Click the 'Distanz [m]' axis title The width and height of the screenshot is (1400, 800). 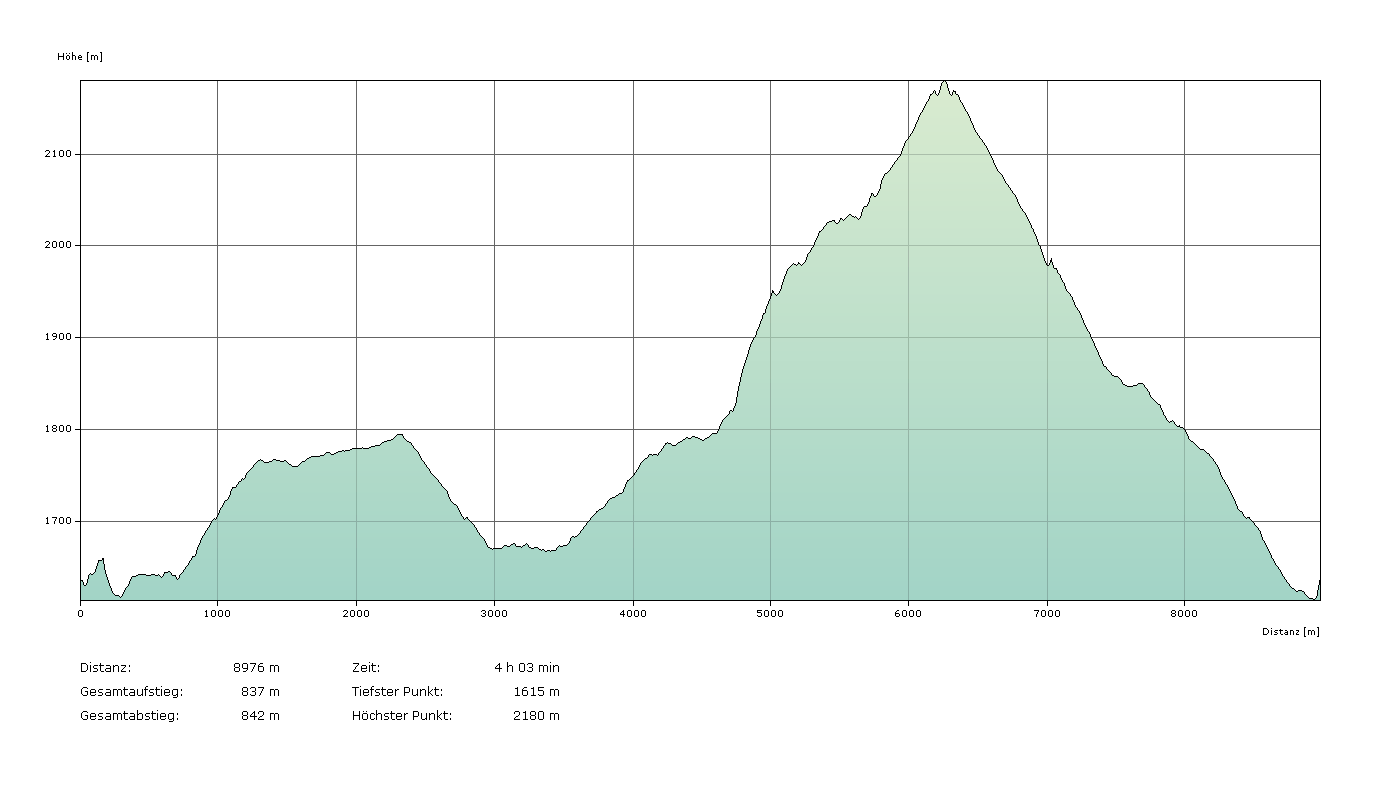pyautogui.click(x=1290, y=632)
